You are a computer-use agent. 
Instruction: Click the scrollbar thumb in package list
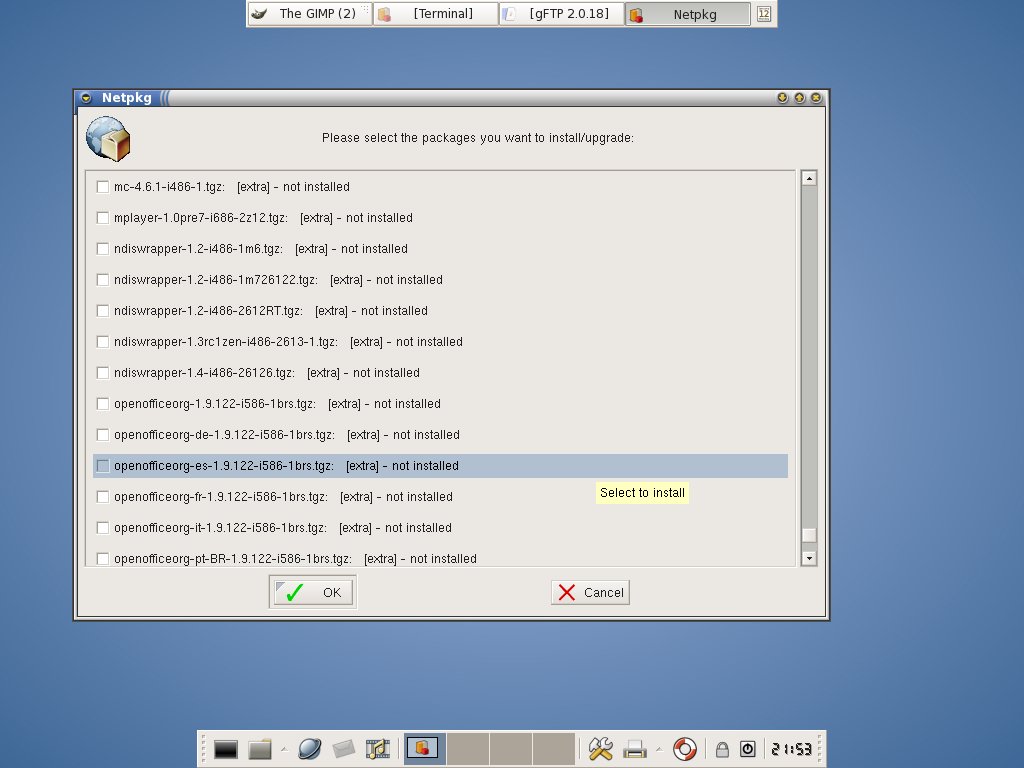809,535
